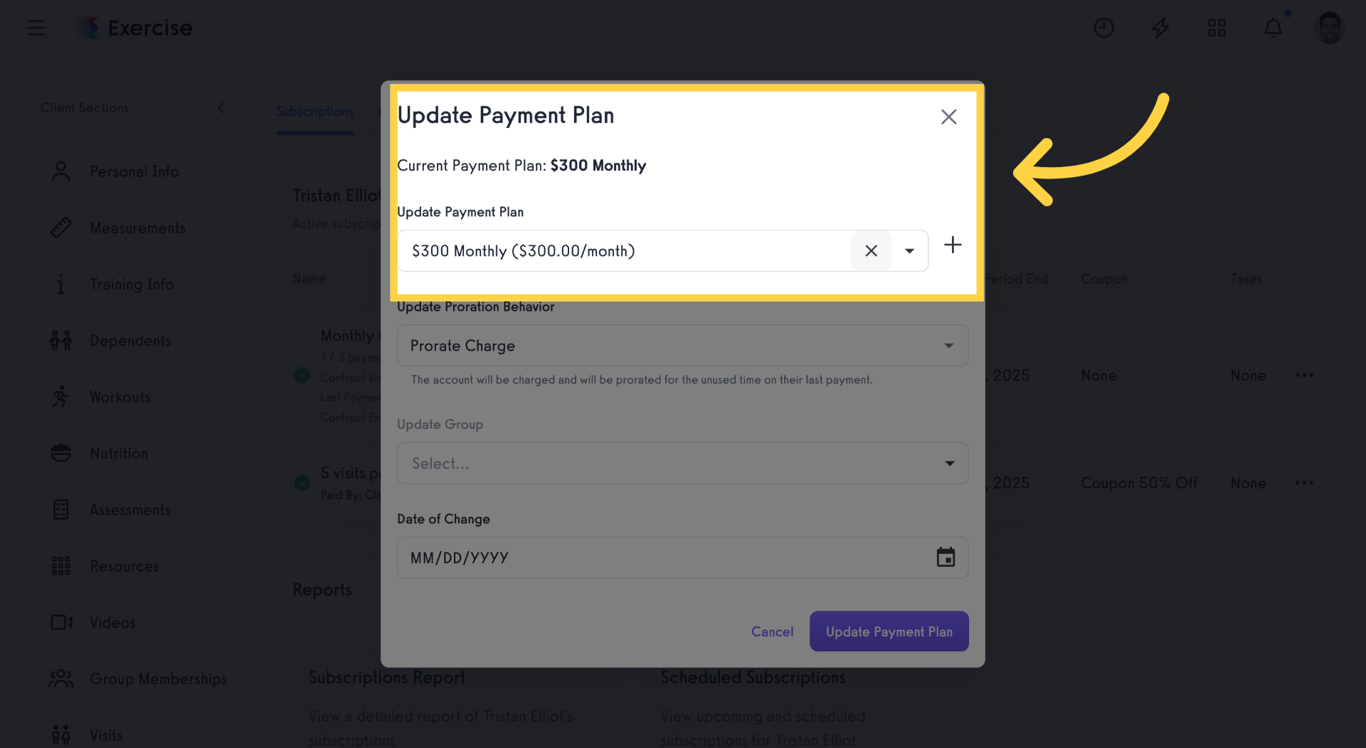Click Cancel in the dialog
1366x748 pixels.
click(x=772, y=631)
